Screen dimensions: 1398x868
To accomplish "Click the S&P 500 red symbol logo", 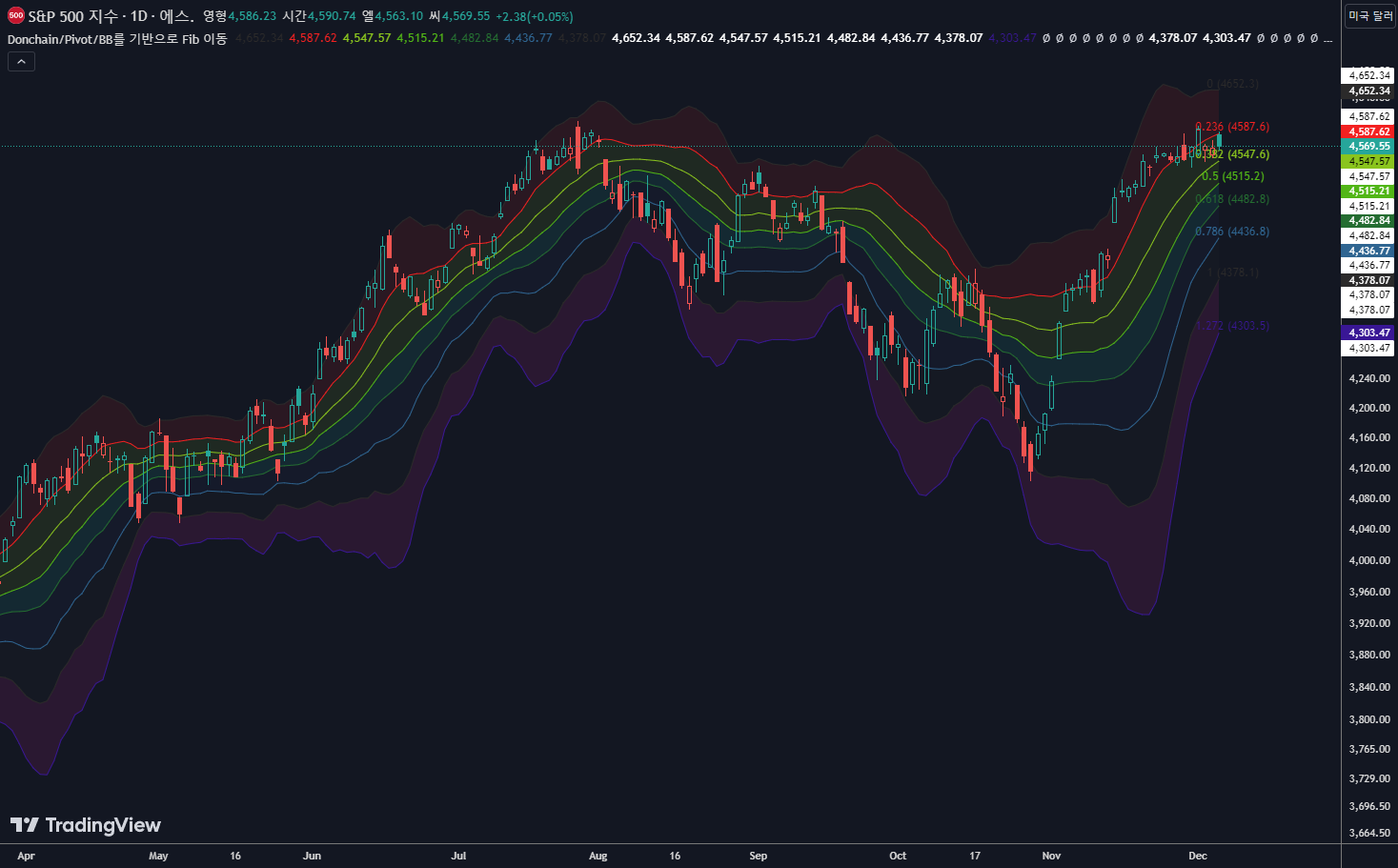I will (x=15, y=16).
